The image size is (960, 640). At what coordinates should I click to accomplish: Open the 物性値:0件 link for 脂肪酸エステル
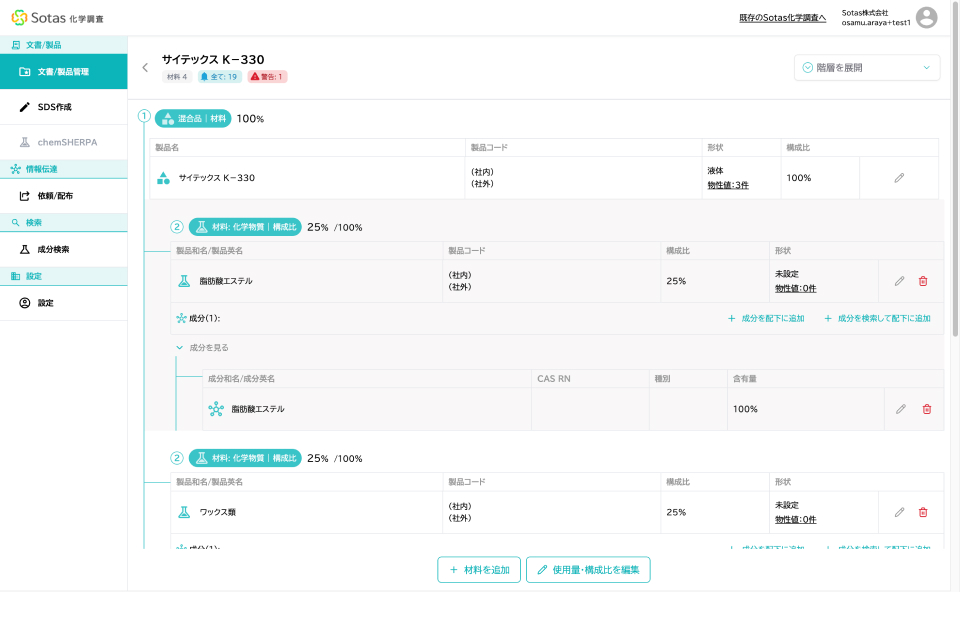(795, 288)
